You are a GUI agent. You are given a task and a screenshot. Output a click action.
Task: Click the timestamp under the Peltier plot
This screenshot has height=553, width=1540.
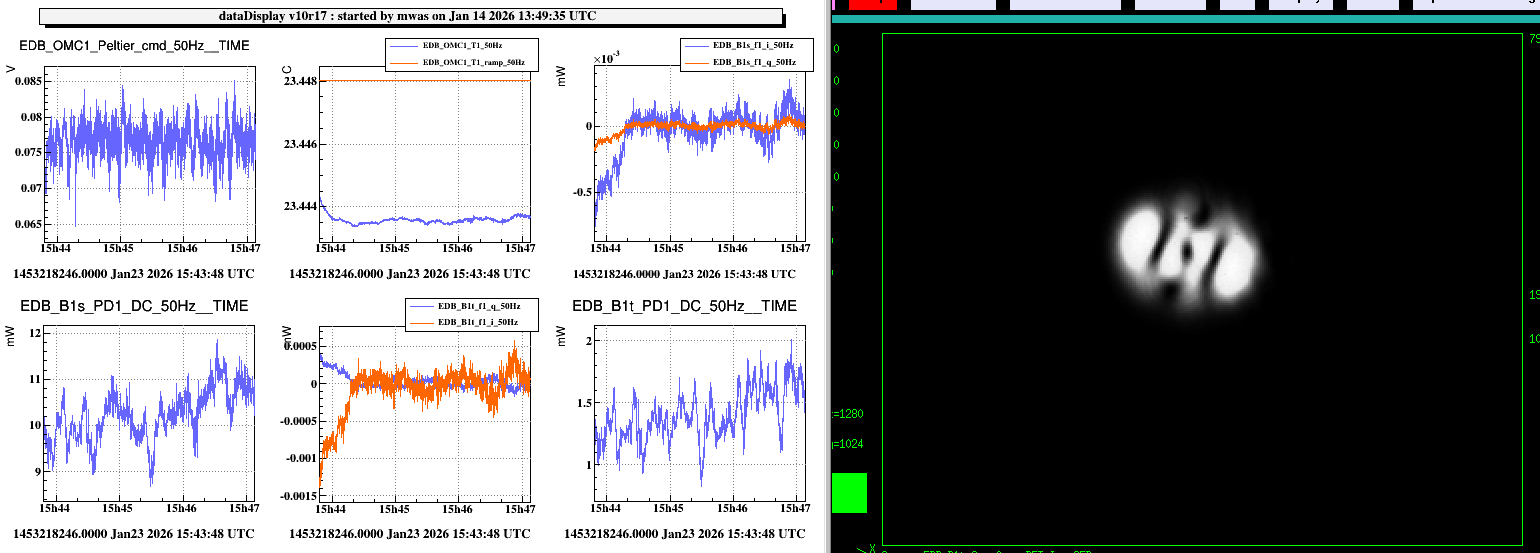(x=134, y=273)
